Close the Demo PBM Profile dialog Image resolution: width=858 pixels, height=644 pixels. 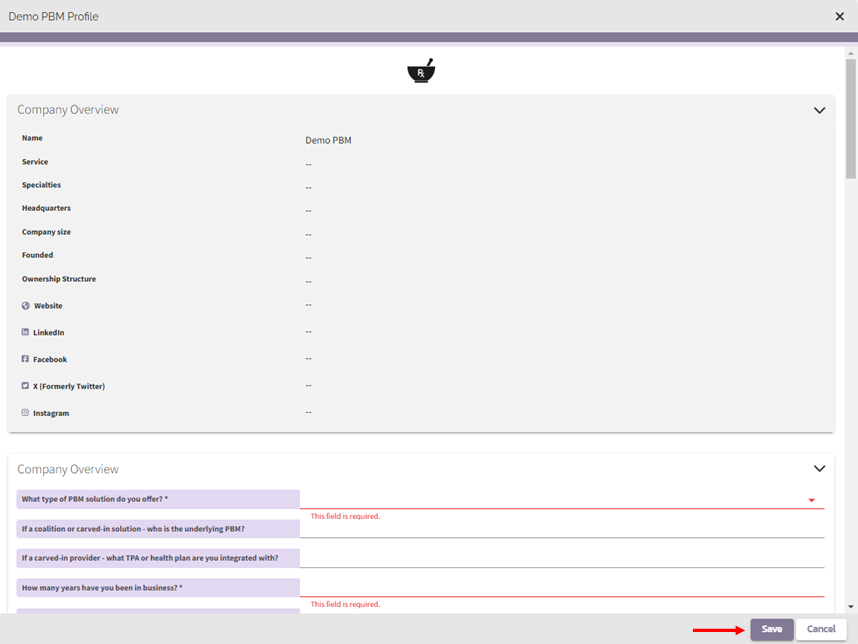tap(839, 17)
